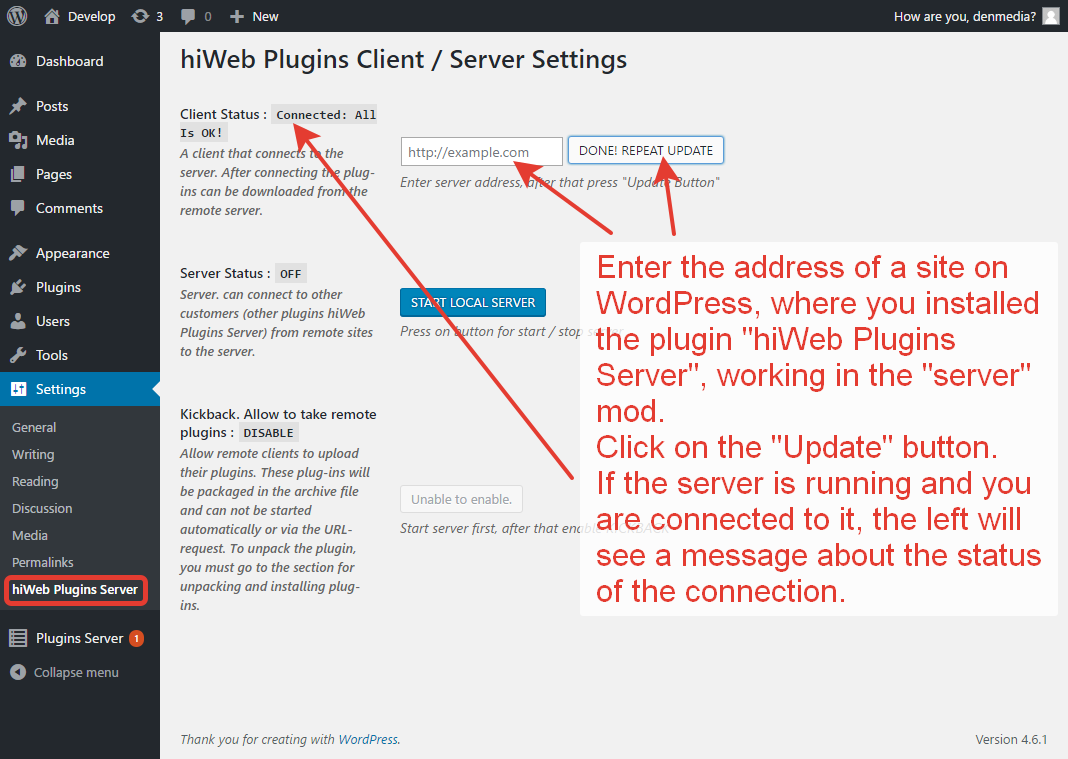
Task: Click the Tools wrench icon
Action: [x=18, y=356]
